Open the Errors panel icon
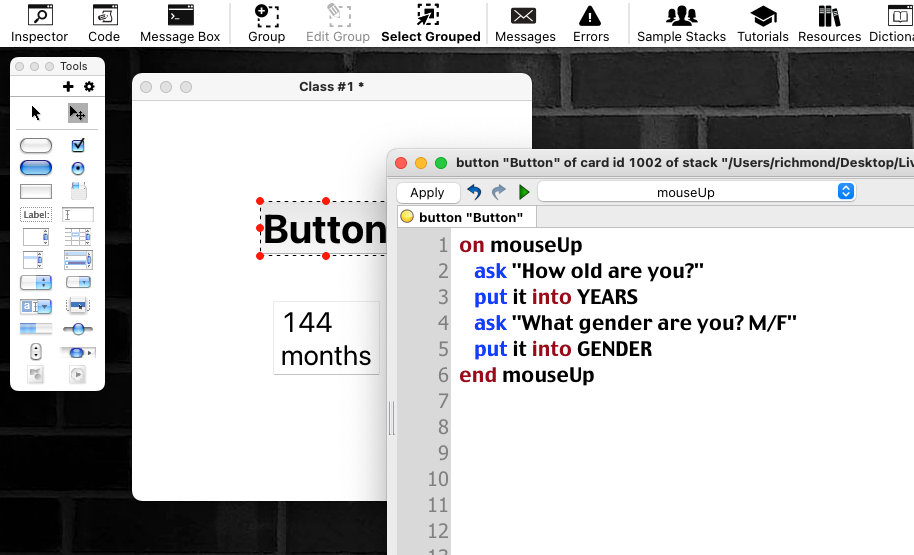 coord(590,23)
